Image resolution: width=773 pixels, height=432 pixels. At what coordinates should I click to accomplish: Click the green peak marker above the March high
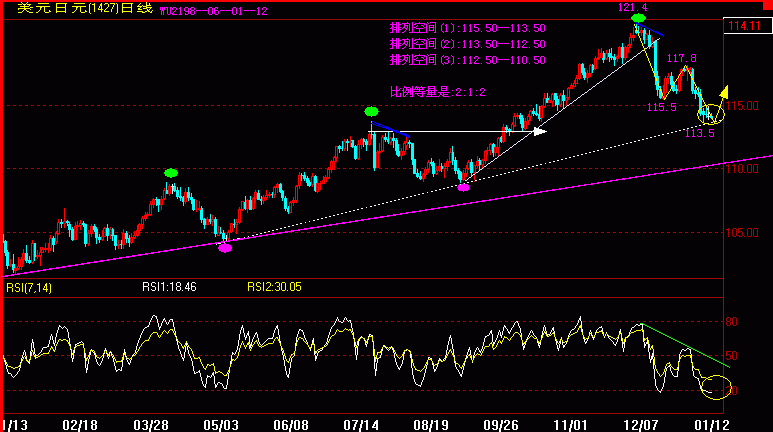[171, 173]
